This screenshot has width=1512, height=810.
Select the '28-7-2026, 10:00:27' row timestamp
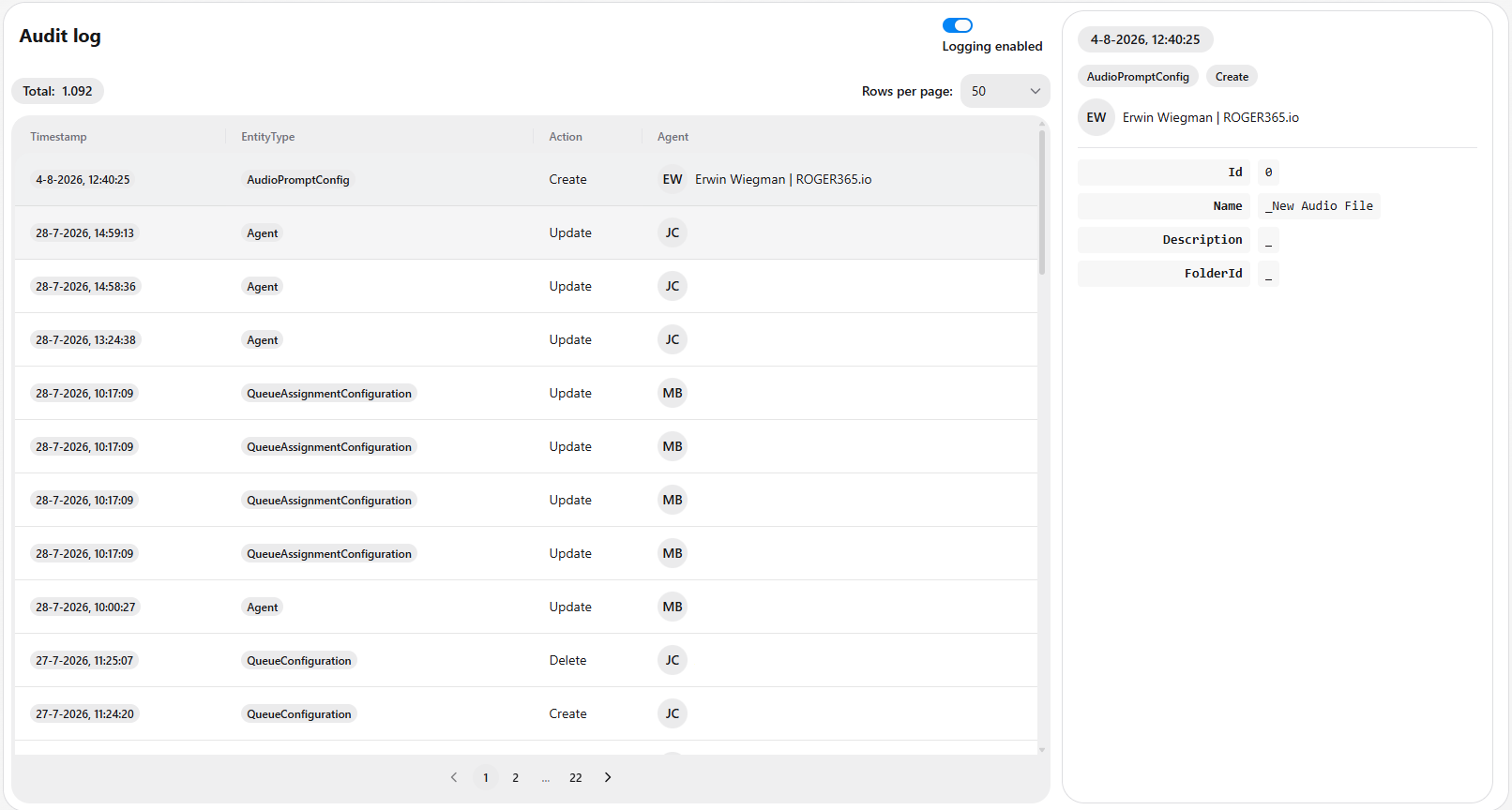coord(85,607)
